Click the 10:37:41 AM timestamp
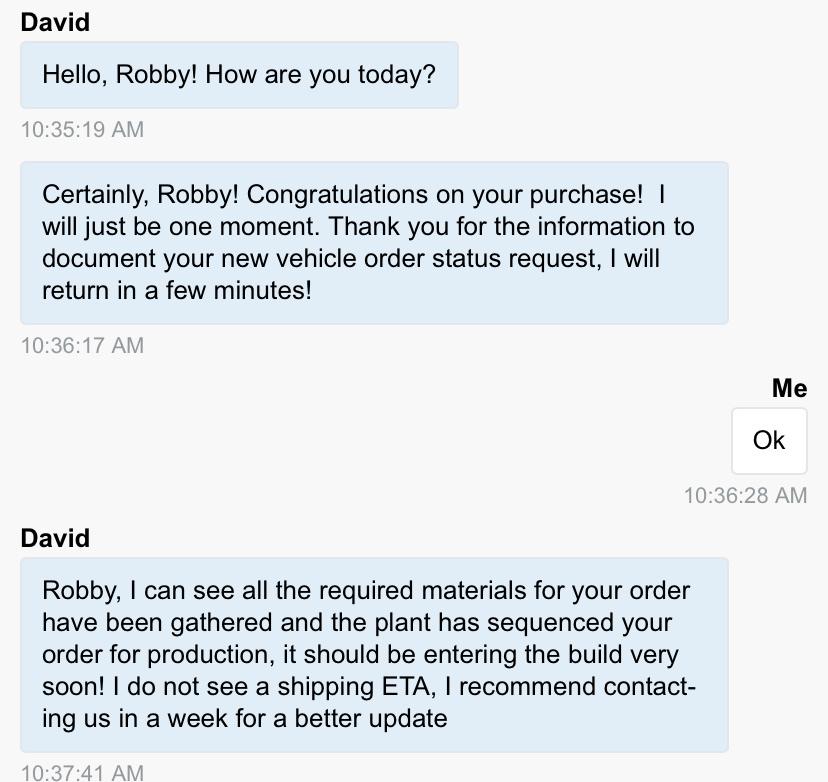828x782 pixels. pyautogui.click(x=82, y=772)
